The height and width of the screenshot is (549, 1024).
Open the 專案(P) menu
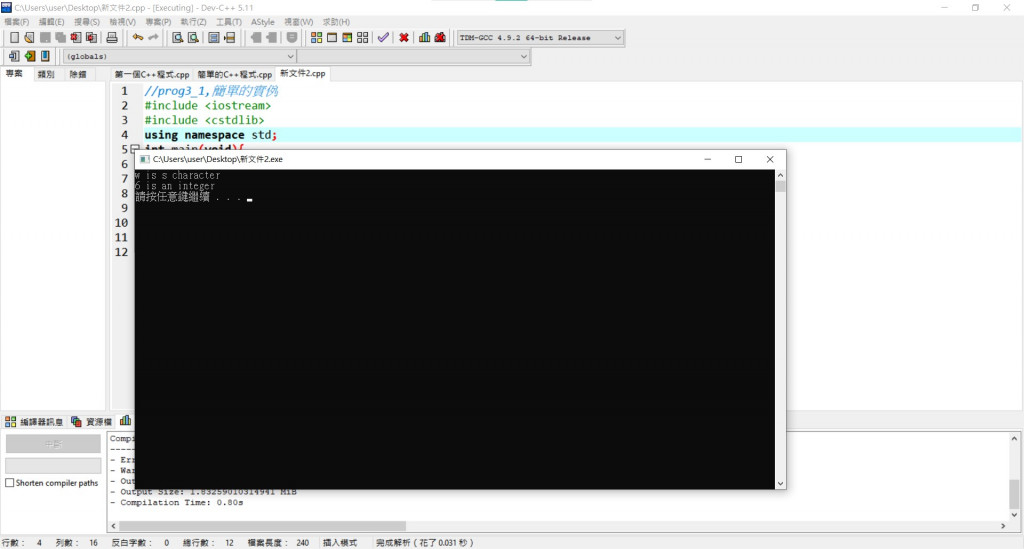158,22
